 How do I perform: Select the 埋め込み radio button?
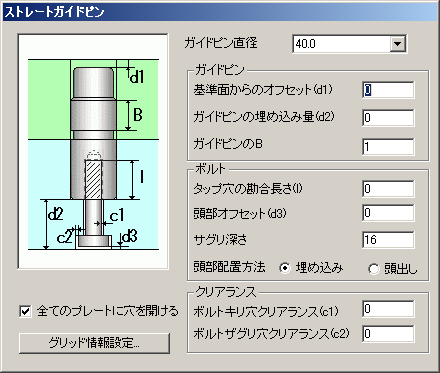(x=285, y=268)
